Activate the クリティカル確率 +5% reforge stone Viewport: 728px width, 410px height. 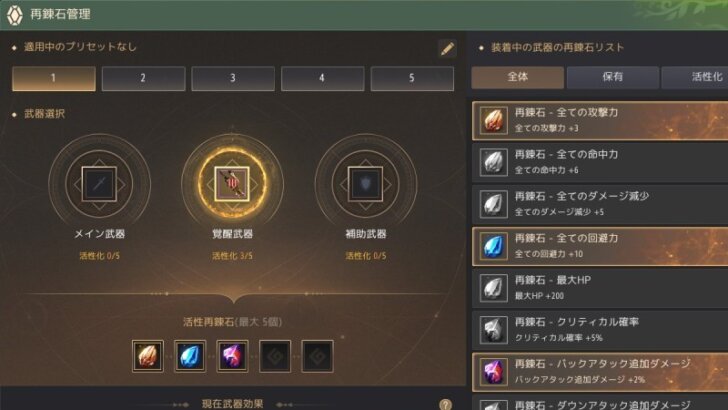click(x=600, y=330)
